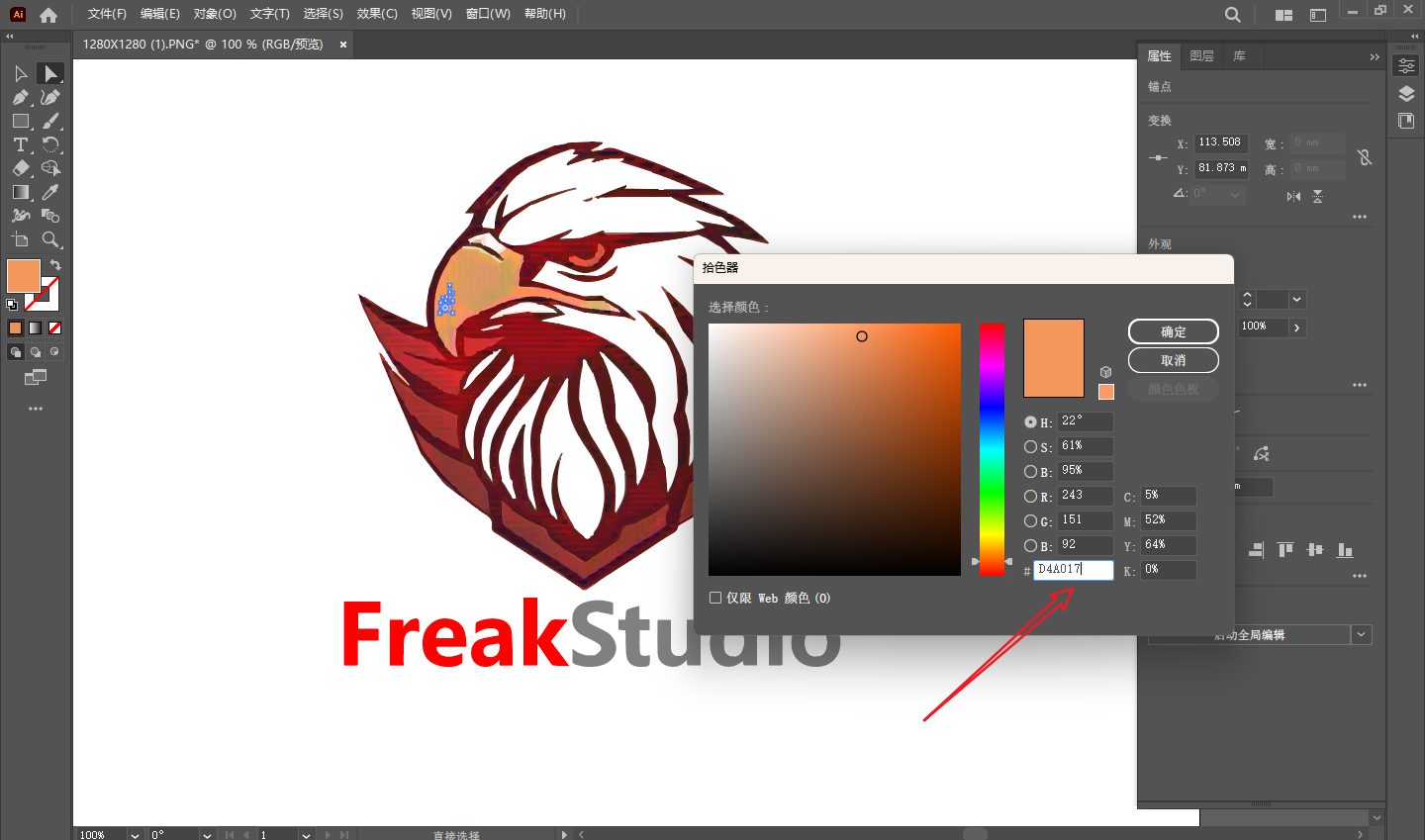Open the 编辑(E) menu
This screenshot has width=1425, height=840.
point(160,14)
